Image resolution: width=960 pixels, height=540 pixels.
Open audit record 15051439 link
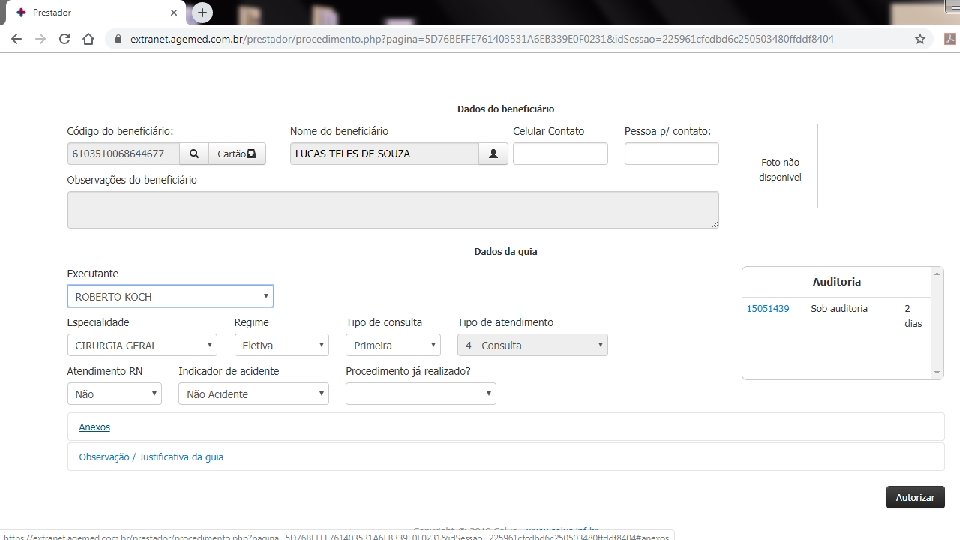768,309
